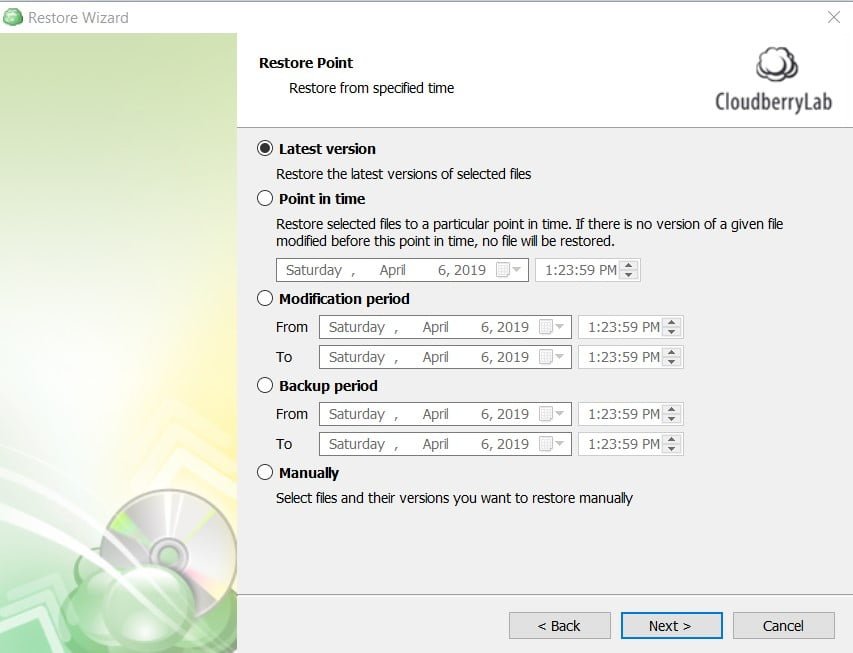Select the Manually restore option

(x=265, y=473)
